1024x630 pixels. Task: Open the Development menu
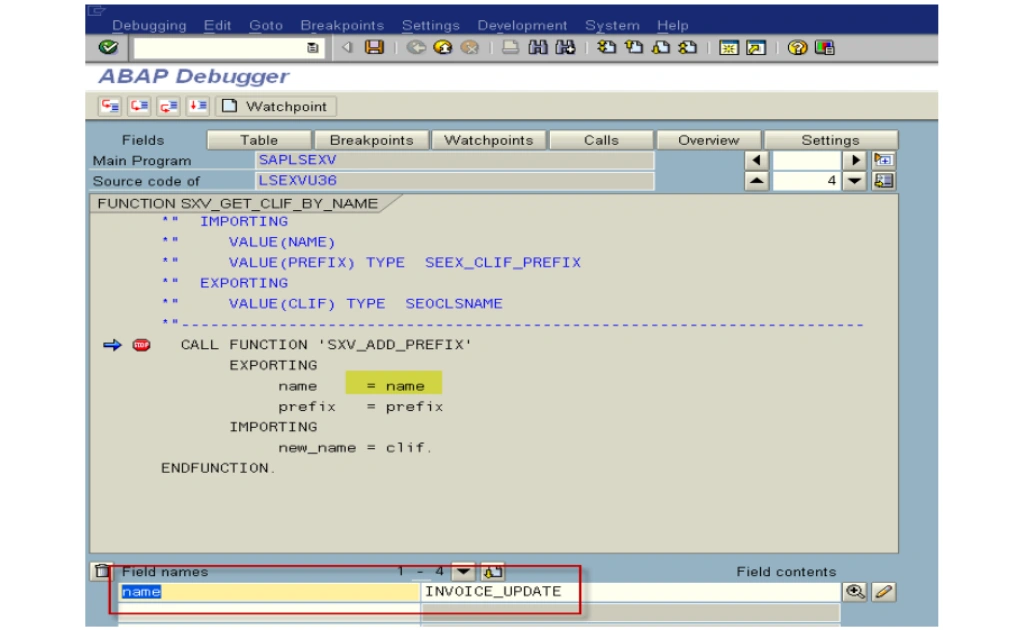(522, 25)
